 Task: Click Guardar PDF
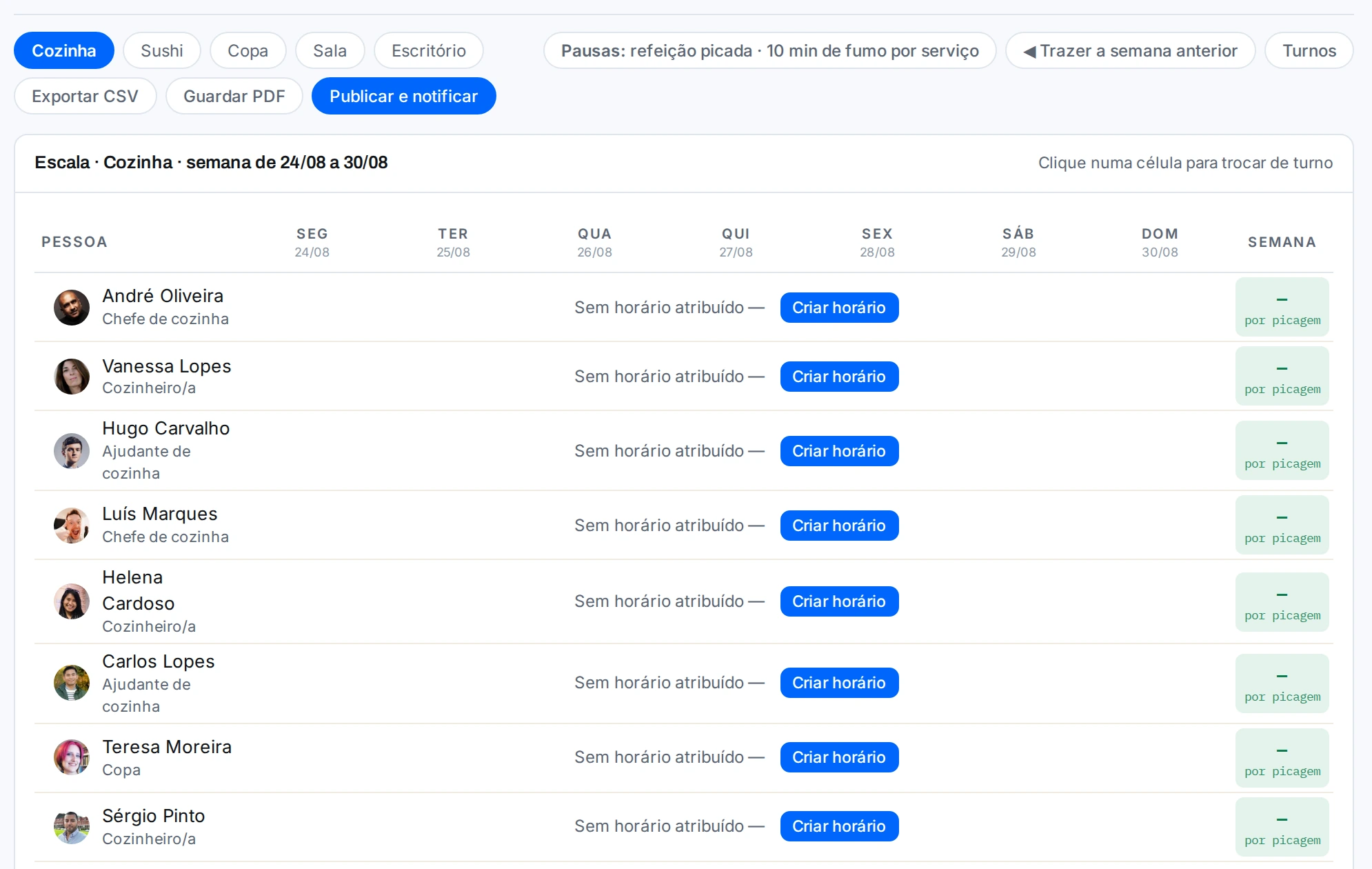[234, 96]
